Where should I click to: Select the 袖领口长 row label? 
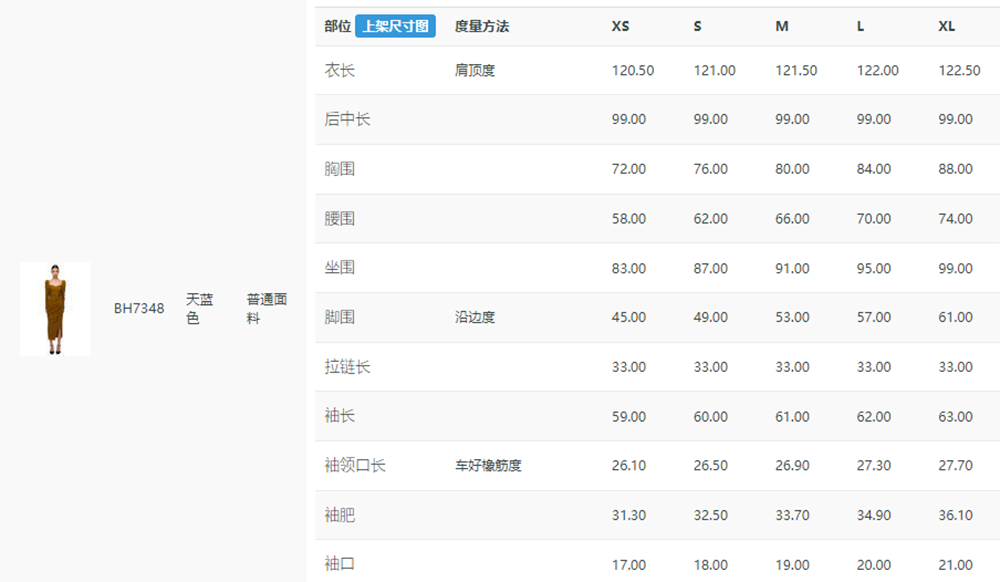pyautogui.click(x=355, y=465)
